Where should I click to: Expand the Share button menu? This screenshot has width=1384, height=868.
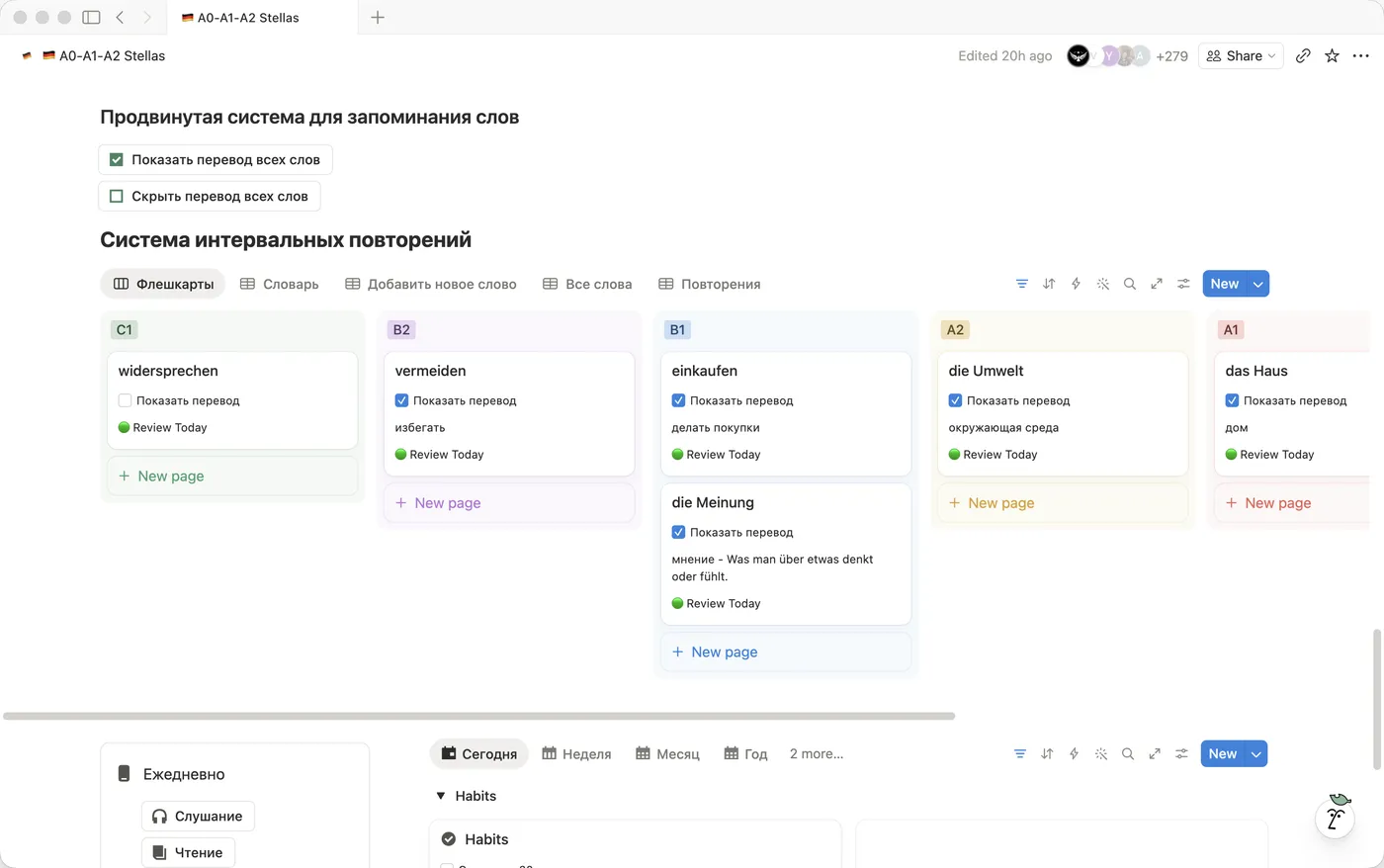pyautogui.click(x=1241, y=56)
